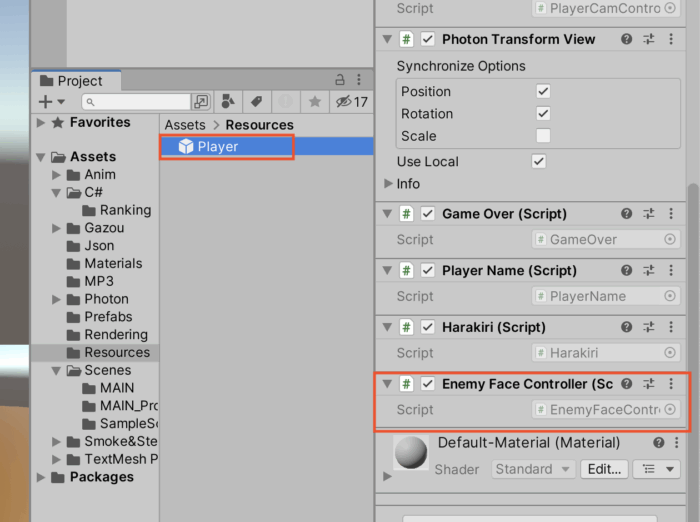Viewport: 700px width, 522px height.
Task: Open more options for Harakiri script
Action: [670, 327]
